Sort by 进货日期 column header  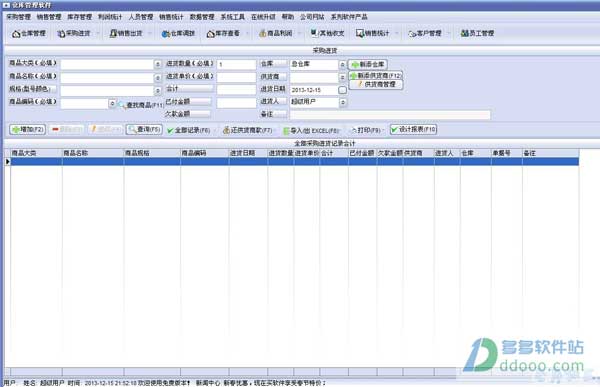click(x=248, y=153)
